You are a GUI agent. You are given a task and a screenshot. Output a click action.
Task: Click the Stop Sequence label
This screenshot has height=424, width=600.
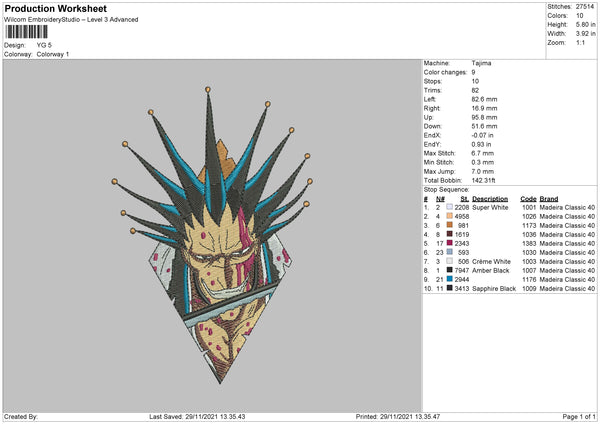[x=446, y=190]
